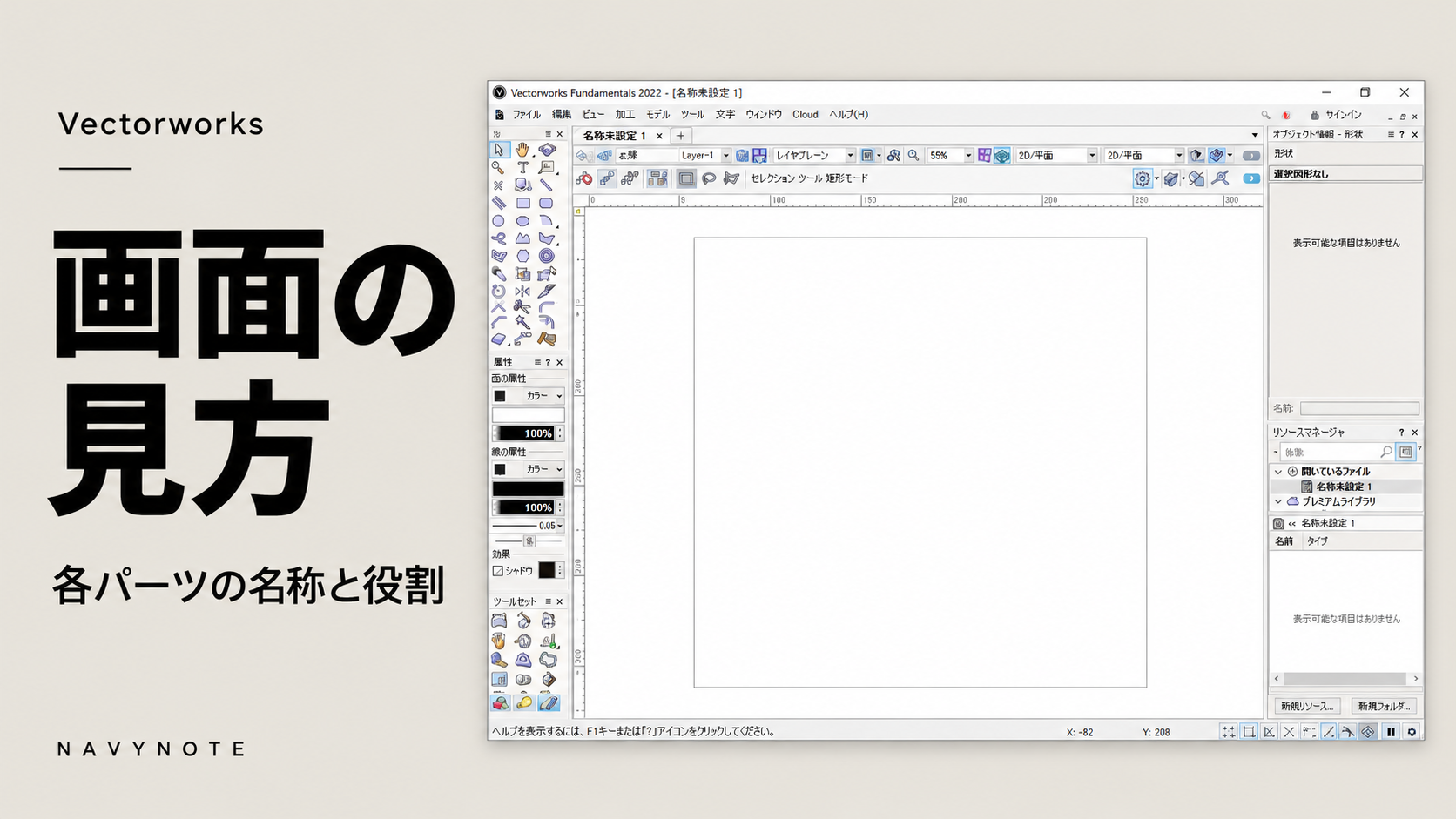This screenshot has width=1456, height=819.
Task: Click the New Resource button
Action: [1306, 706]
